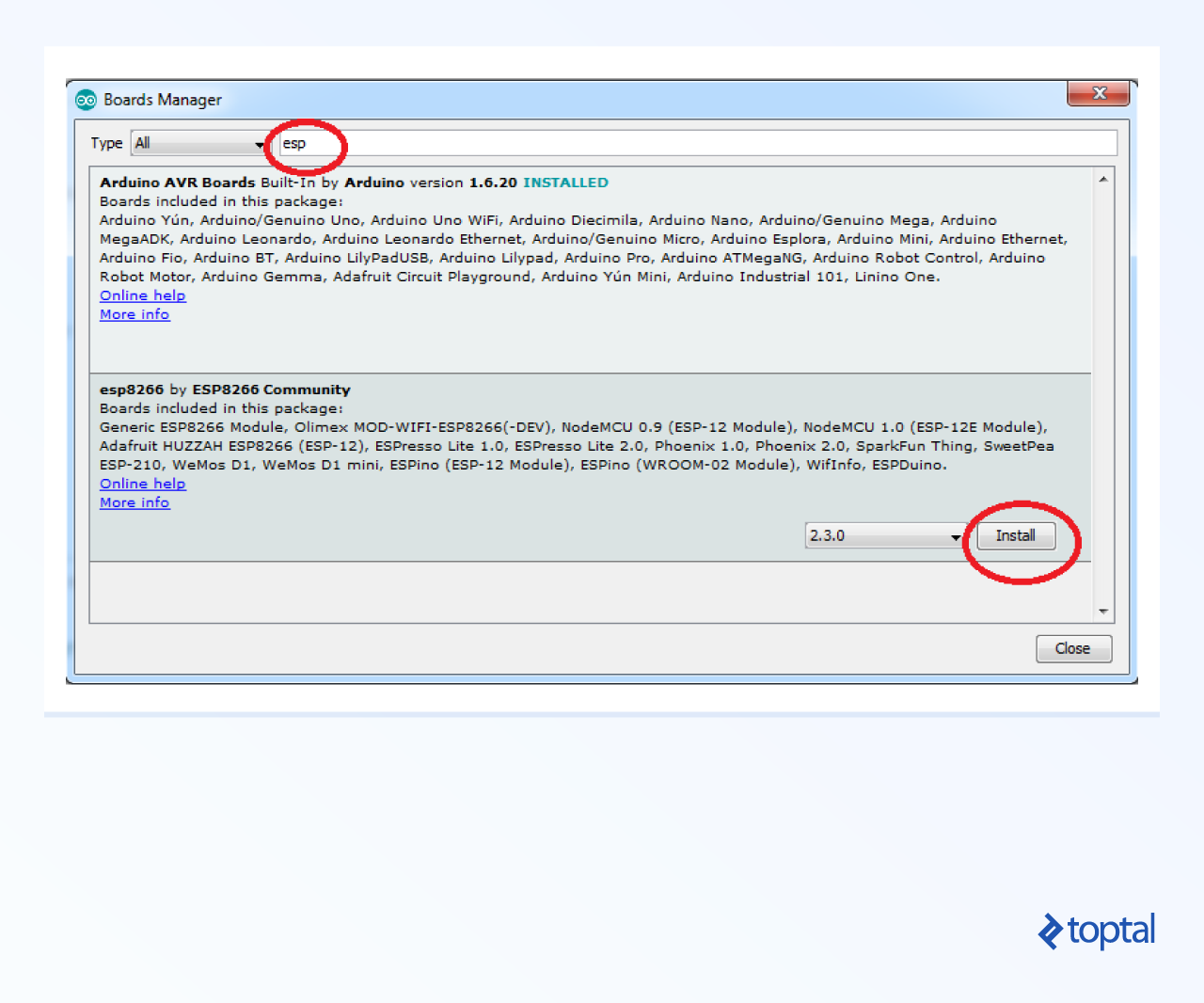Click the scrollbar down arrow

(x=1102, y=612)
